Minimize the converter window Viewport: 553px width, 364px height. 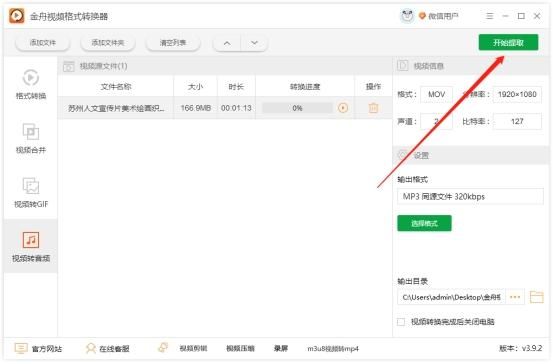point(505,16)
